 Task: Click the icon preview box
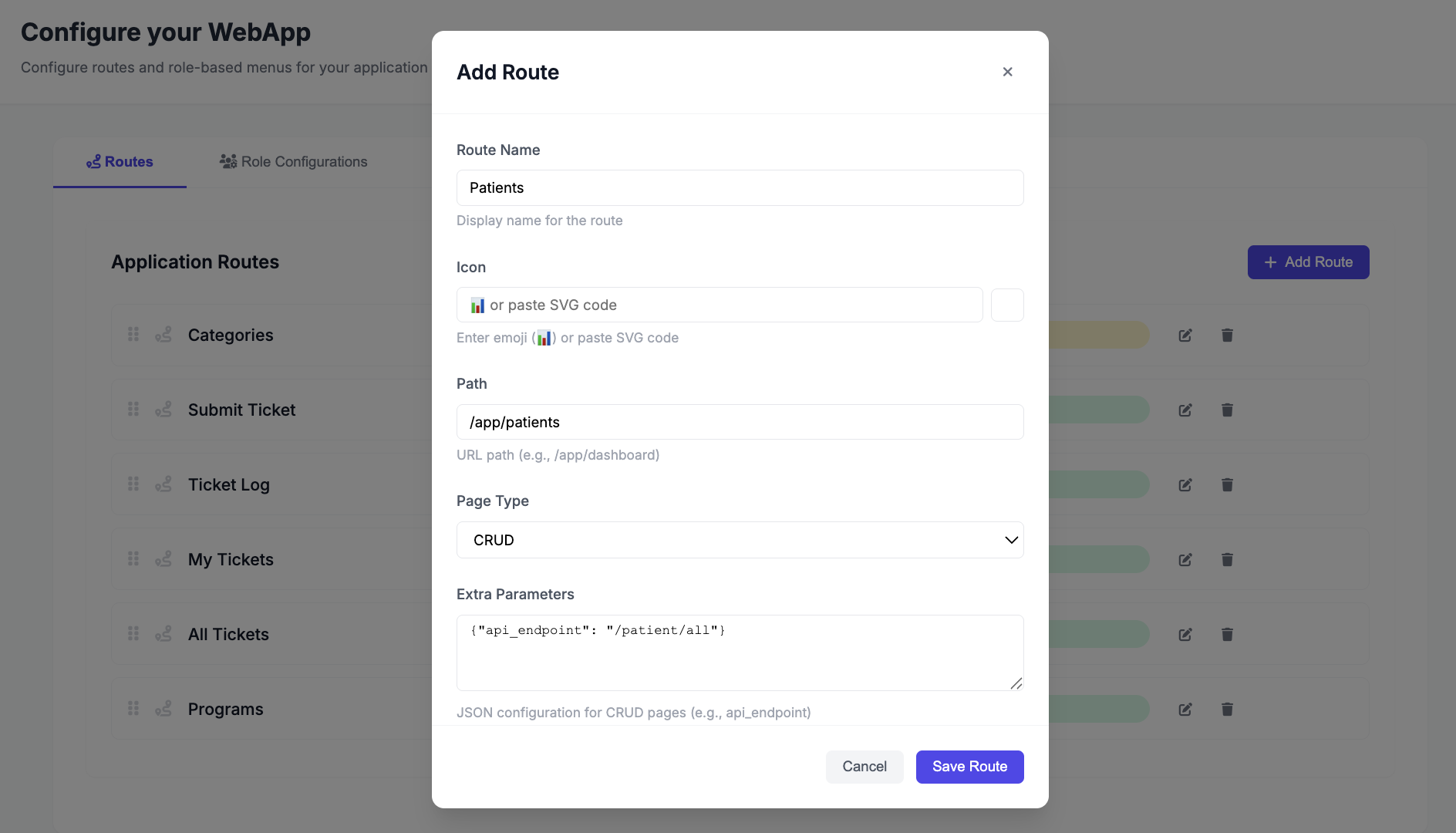coord(1007,305)
